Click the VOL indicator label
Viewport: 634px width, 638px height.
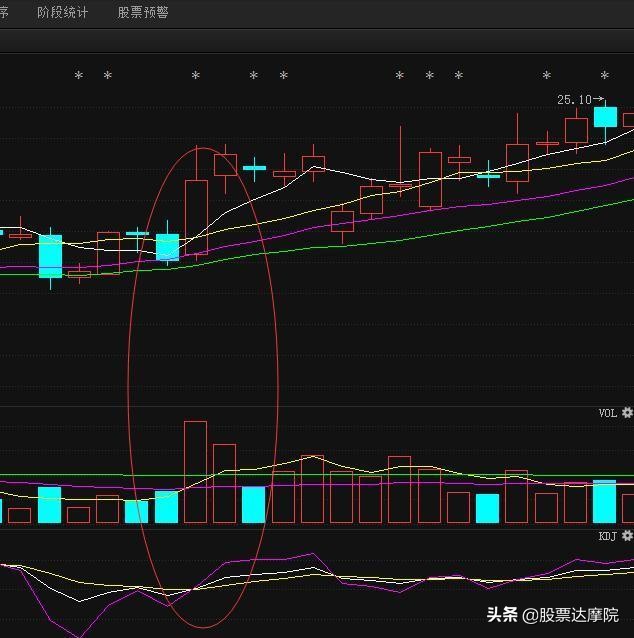point(608,413)
